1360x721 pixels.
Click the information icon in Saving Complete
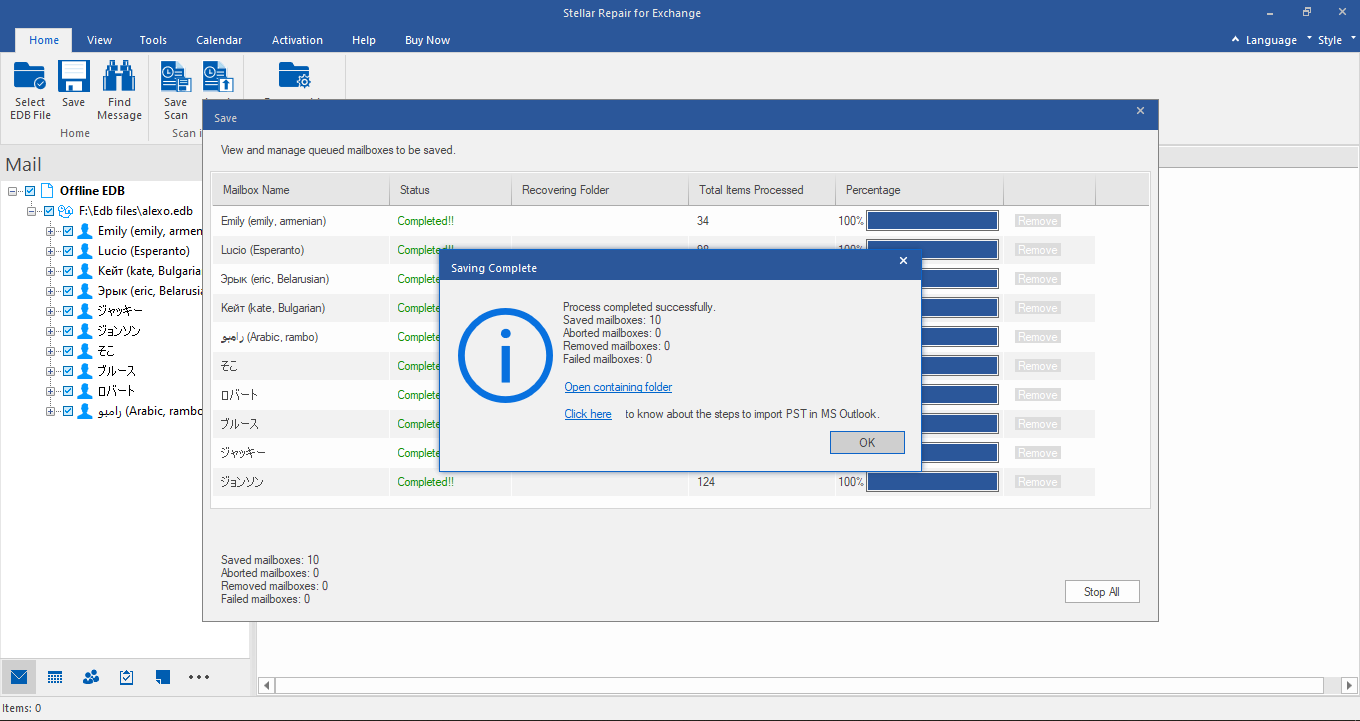coord(504,357)
